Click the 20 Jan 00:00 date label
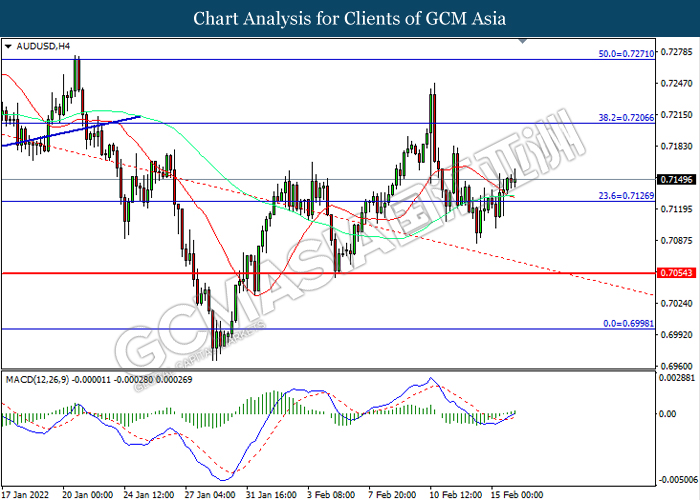700x500 pixels. pos(88,494)
